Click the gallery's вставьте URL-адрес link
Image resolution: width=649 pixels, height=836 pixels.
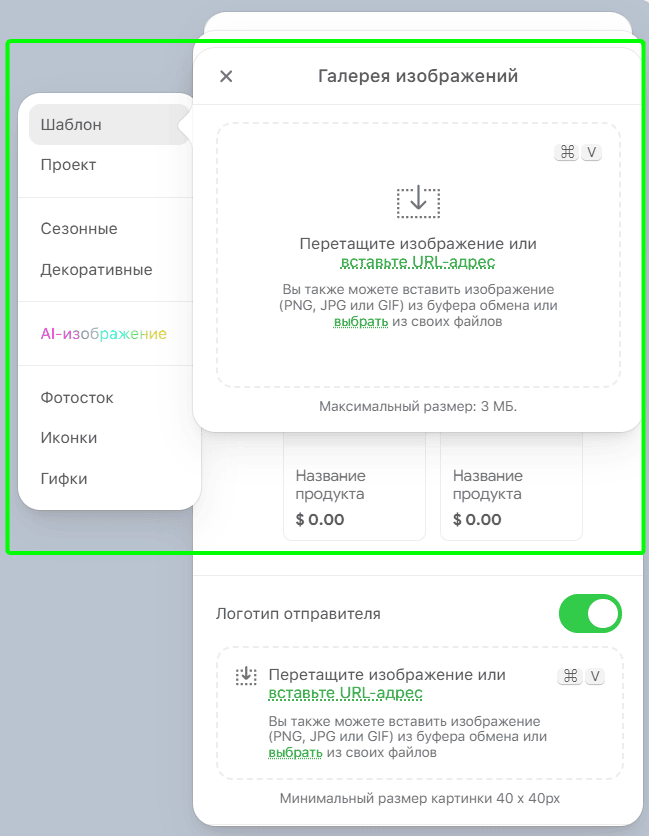click(x=418, y=263)
